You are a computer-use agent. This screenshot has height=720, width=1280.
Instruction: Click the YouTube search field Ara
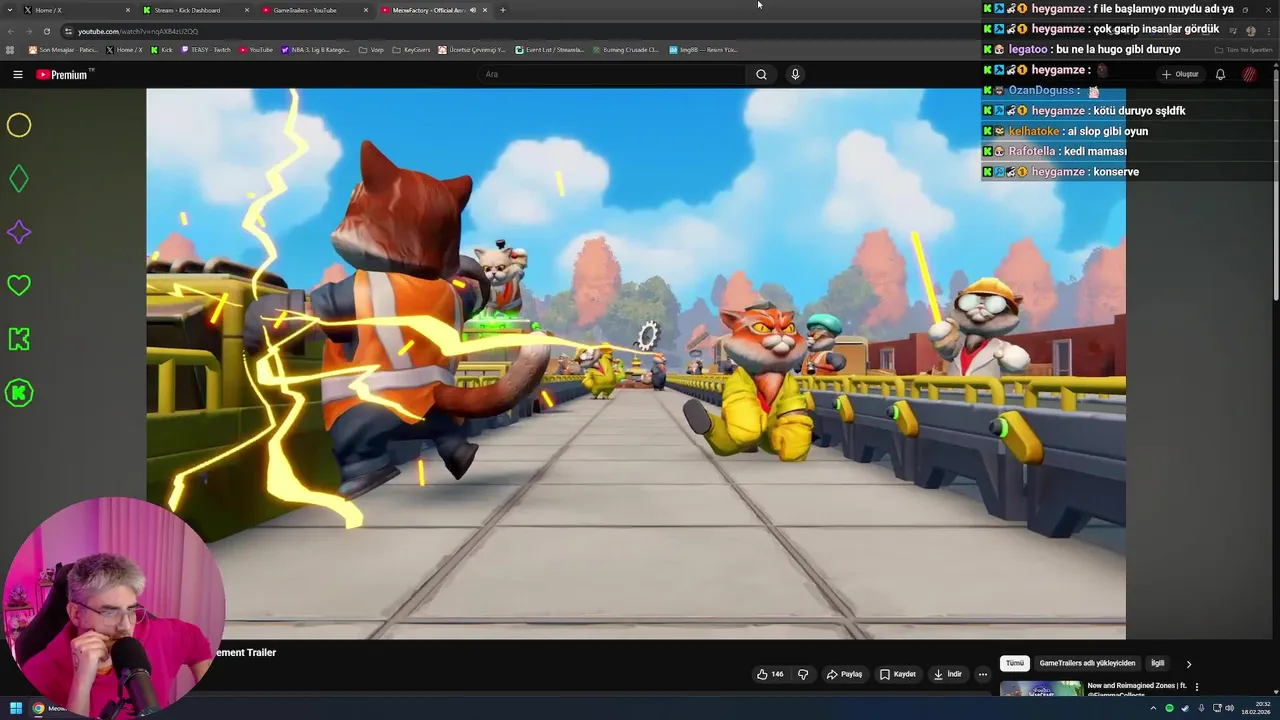[612, 74]
